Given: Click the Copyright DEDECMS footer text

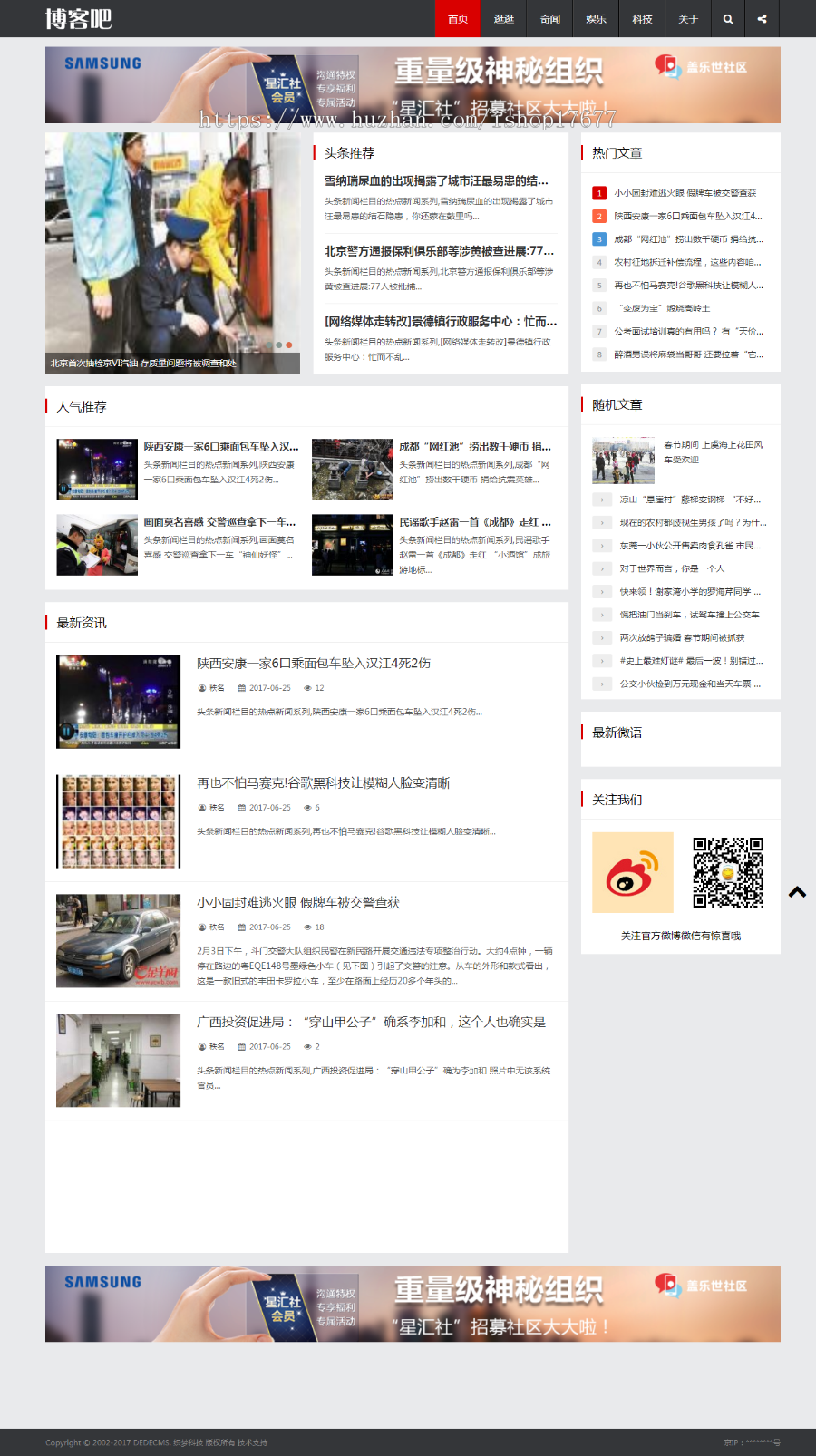Looking at the screenshot, I should 156,1442.
